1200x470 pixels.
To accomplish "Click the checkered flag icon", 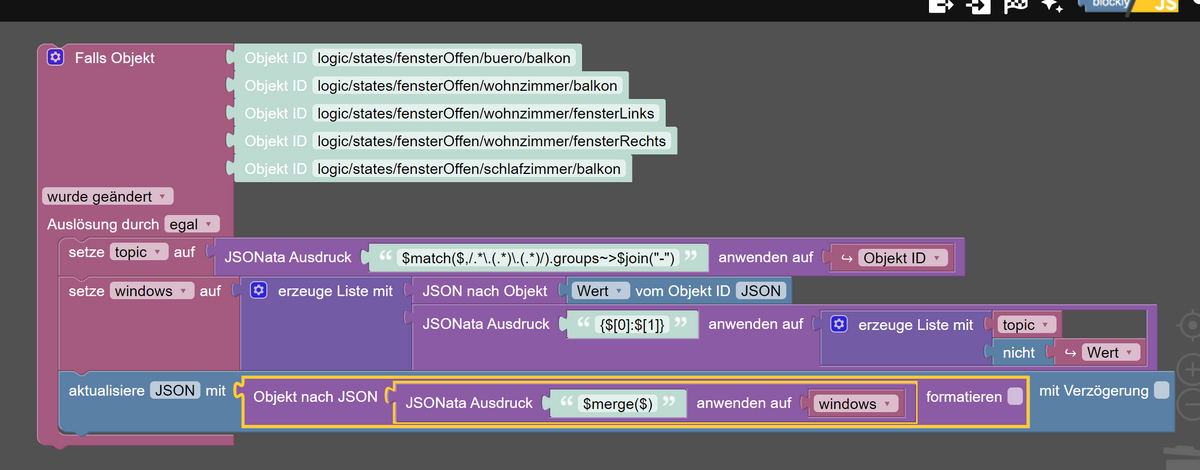I will pyautogui.click(x=1016, y=6).
